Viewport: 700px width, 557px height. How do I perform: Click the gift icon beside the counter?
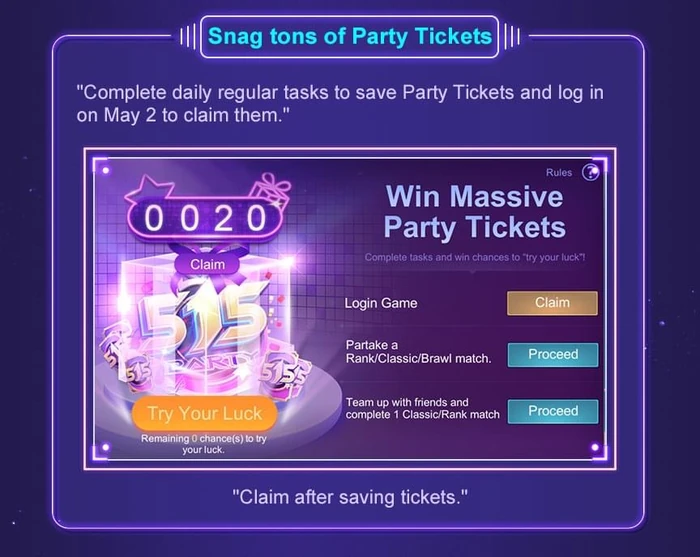click(271, 192)
